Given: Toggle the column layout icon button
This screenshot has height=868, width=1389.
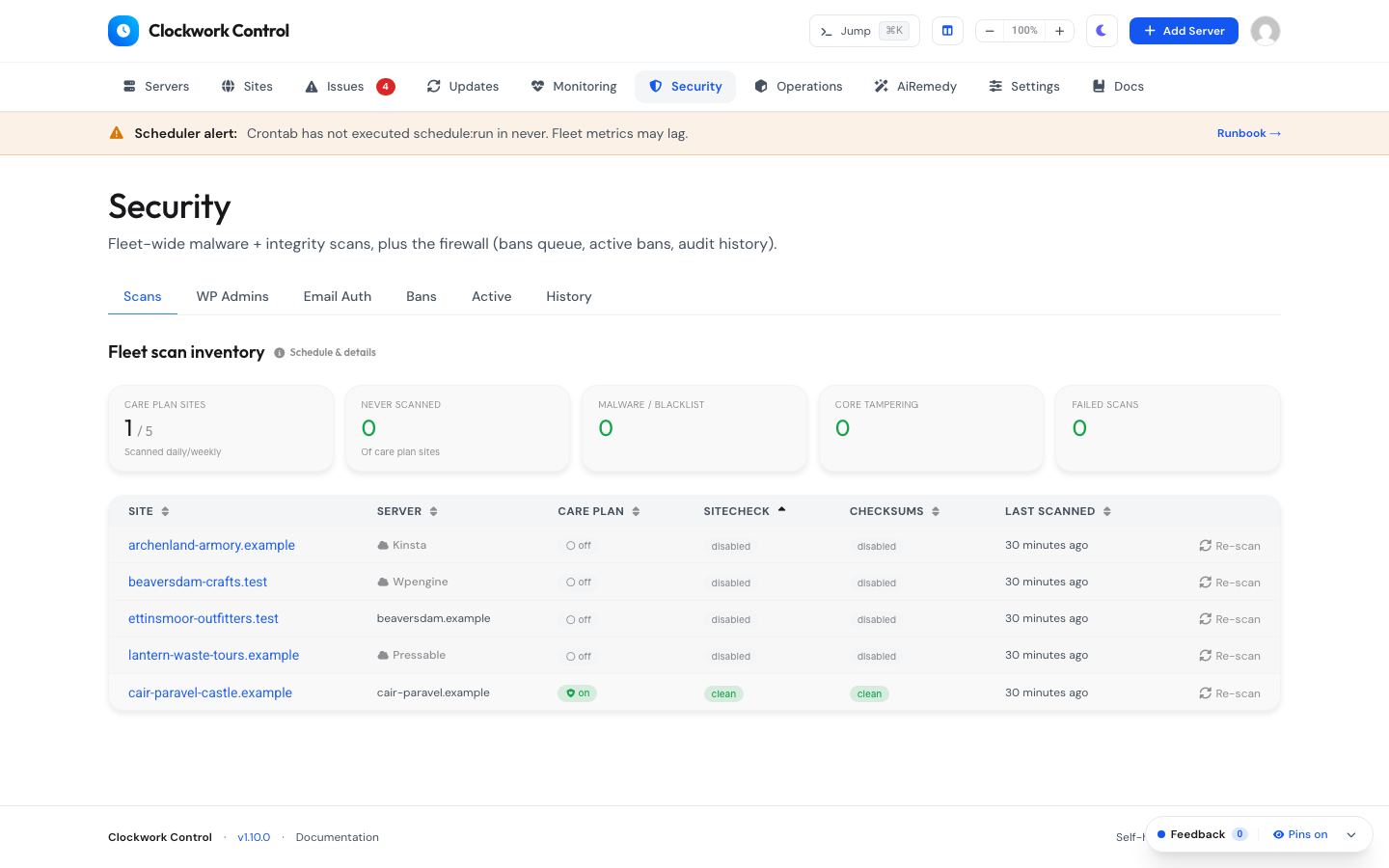Looking at the screenshot, I should point(947,31).
